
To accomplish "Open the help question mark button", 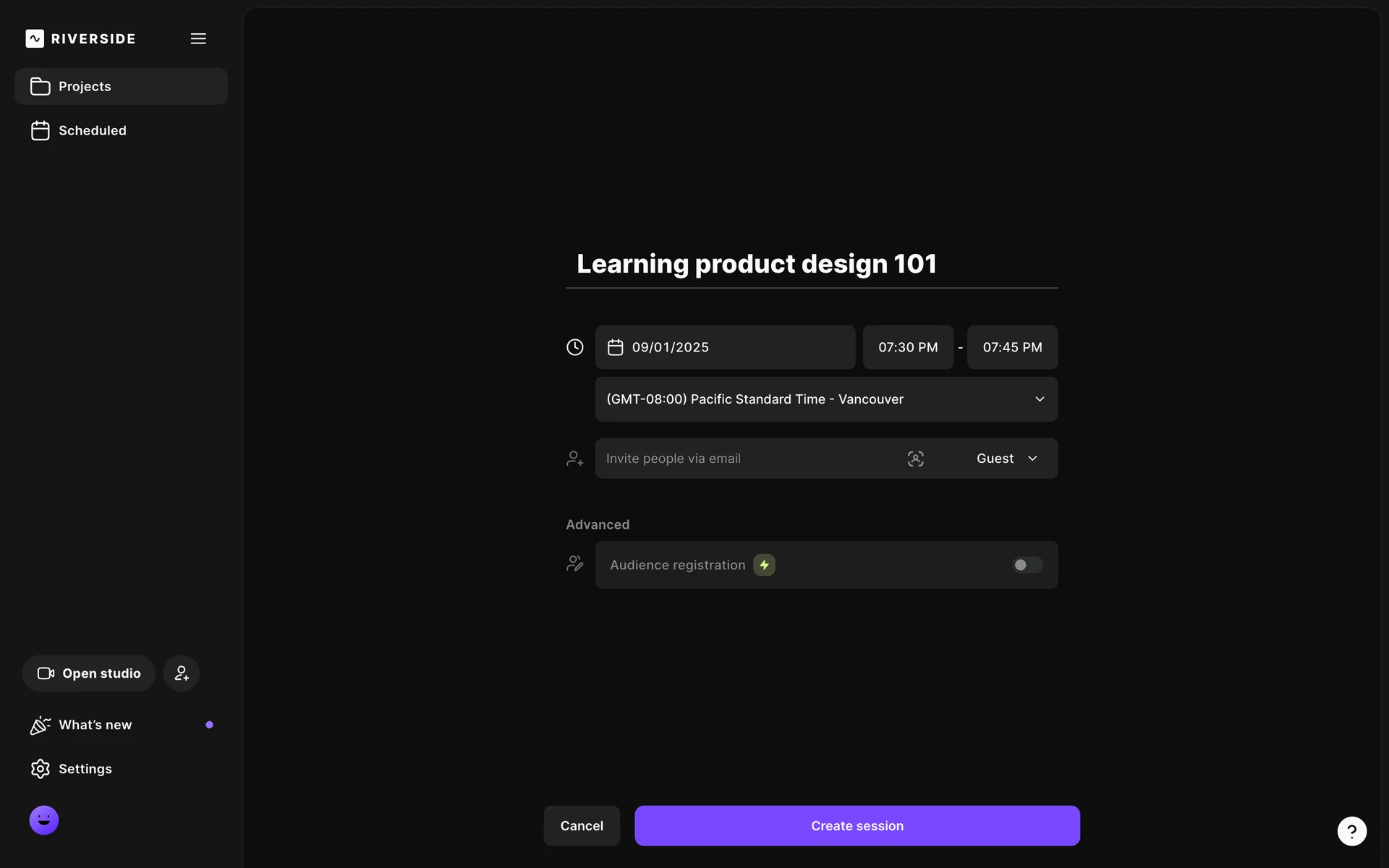I will click(x=1351, y=831).
